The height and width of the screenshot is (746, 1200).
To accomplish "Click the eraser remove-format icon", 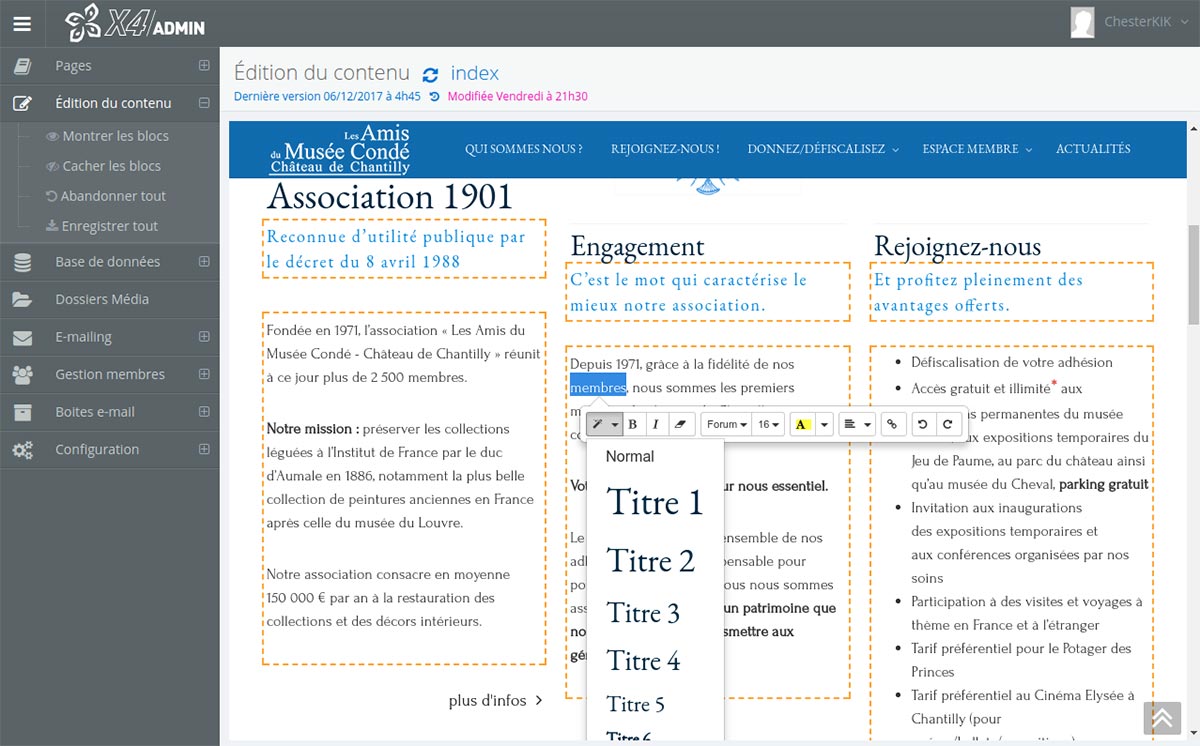I will [x=680, y=425].
